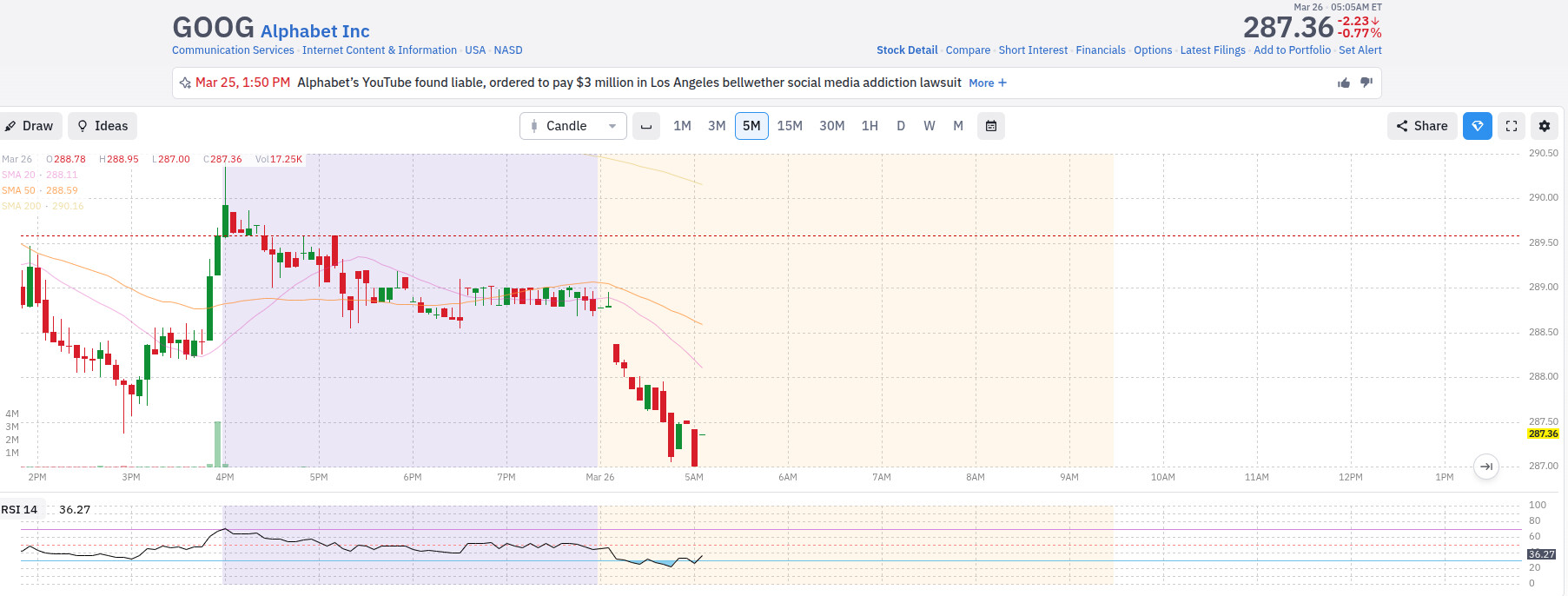Viewport: 1568px width, 596px height.
Task: Click the Set Alert link
Action: (1360, 50)
